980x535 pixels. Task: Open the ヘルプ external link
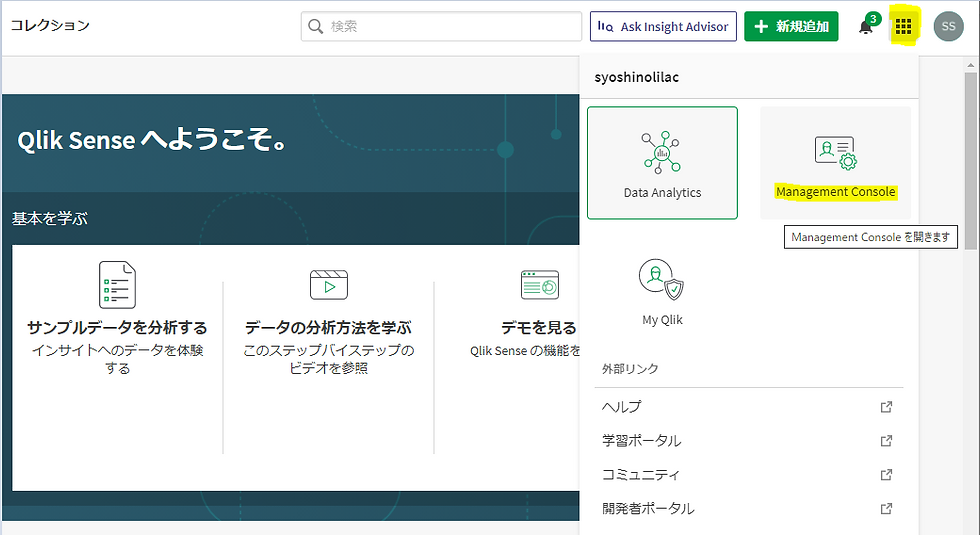(747, 407)
